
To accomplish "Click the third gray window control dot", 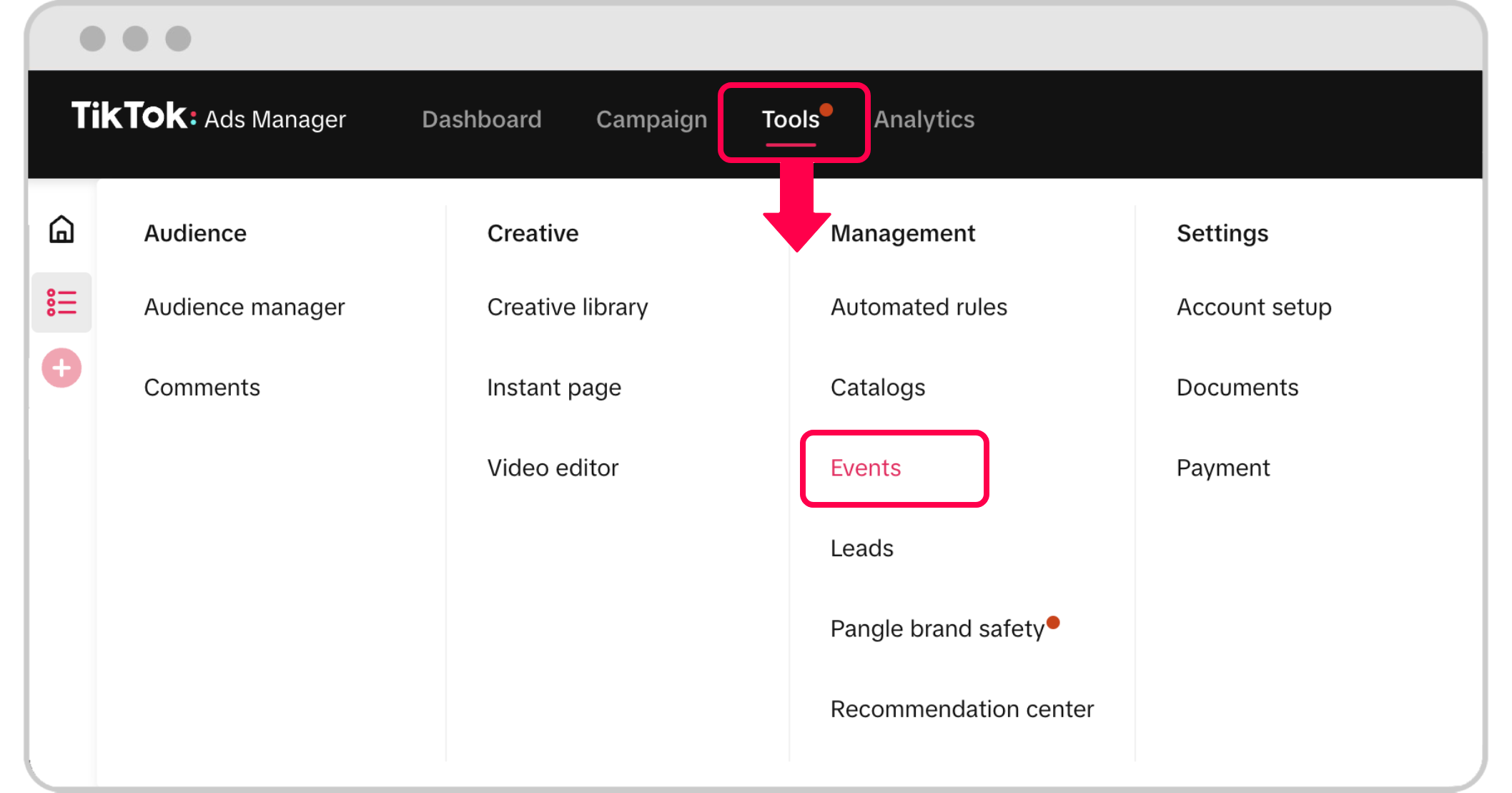I will pos(178,38).
